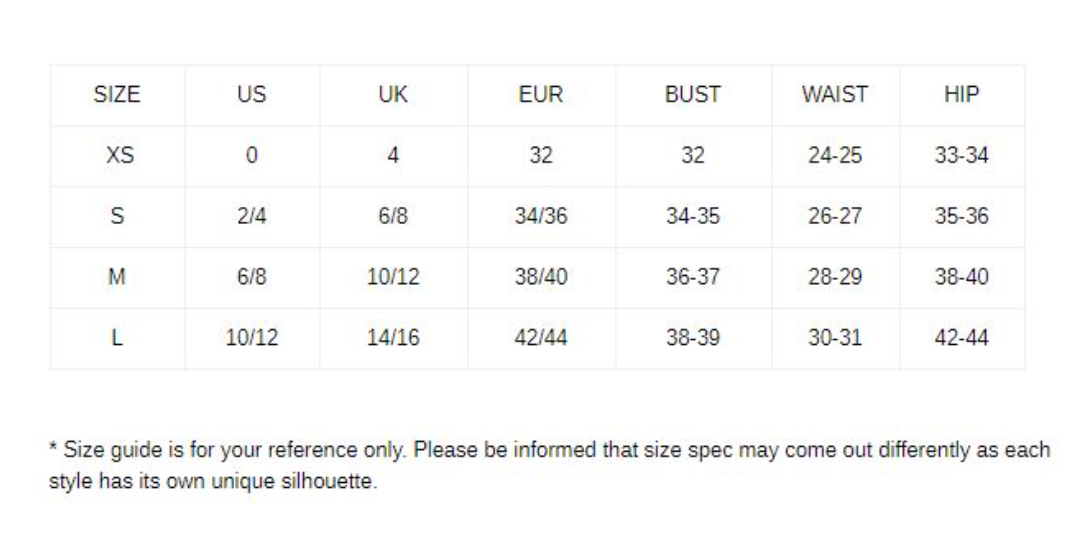
Task: Click the EUR column header
Action: 541,95
